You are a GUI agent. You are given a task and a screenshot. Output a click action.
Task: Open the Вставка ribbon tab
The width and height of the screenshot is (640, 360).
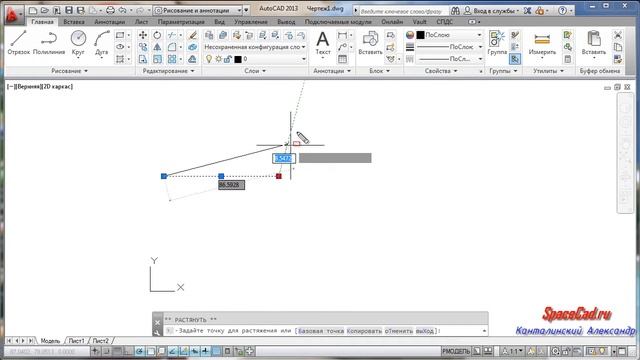tap(74, 22)
